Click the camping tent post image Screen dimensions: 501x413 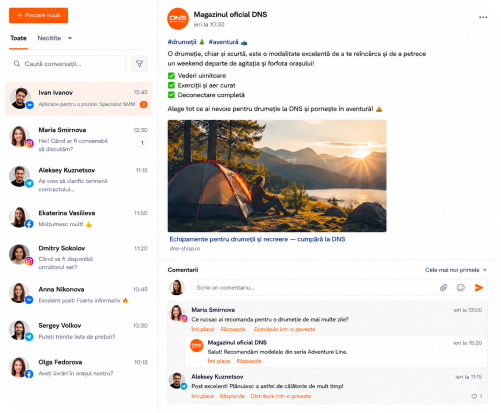(x=277, y=176)
